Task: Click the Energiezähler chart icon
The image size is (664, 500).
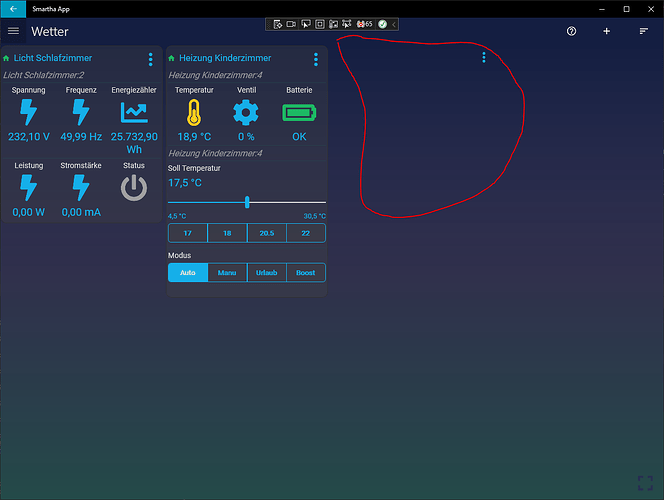Action: [133, 113]
